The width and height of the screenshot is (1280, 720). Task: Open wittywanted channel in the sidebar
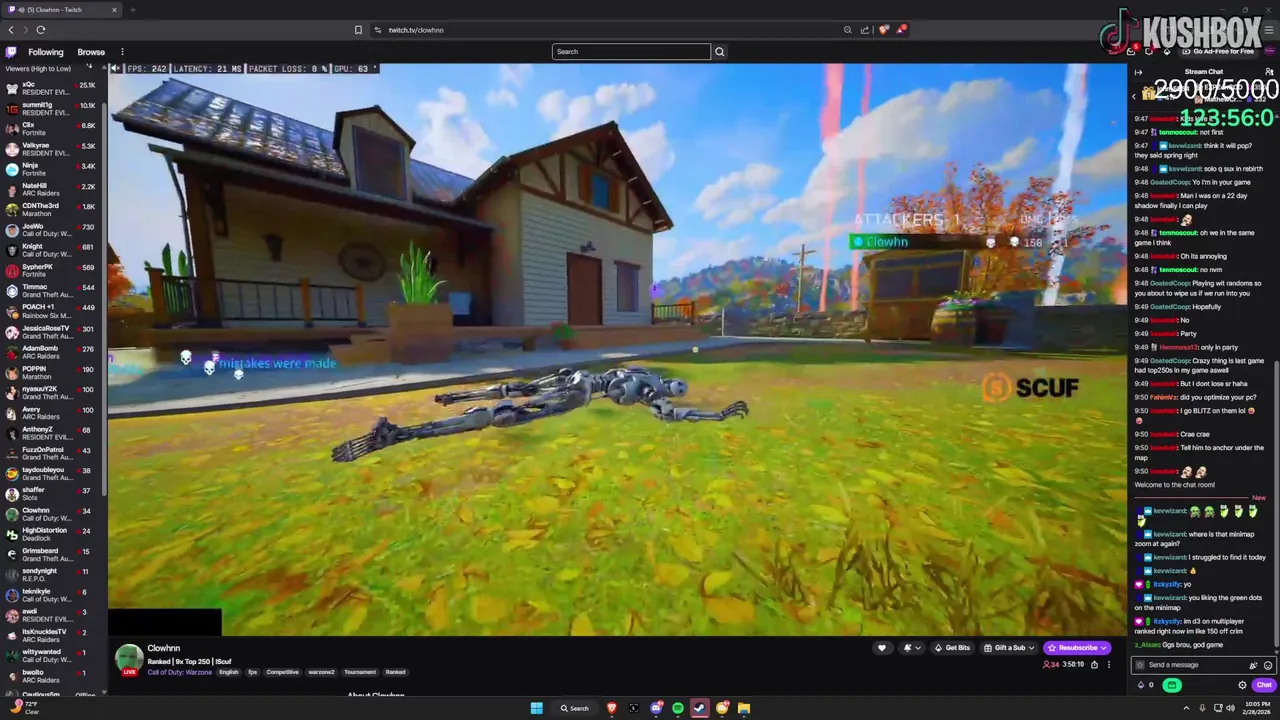(x=52, y=656)
